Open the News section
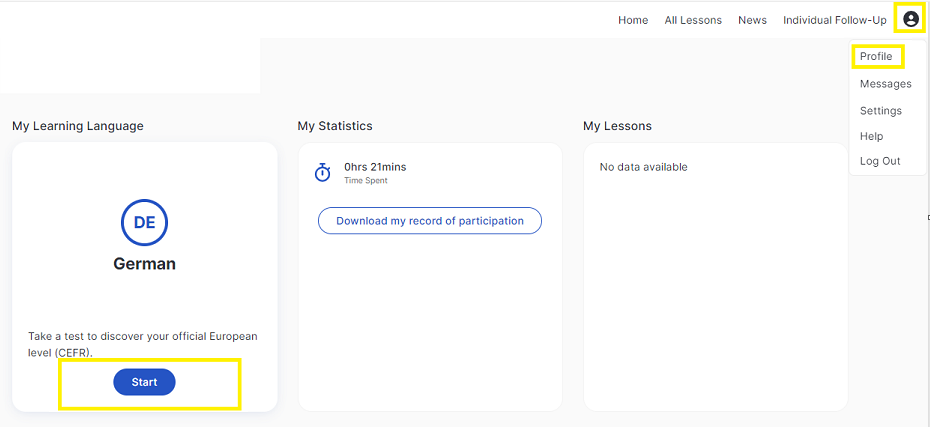Image resolution: width=930 pixels, height=427 pixels. (x=752, y=20)
